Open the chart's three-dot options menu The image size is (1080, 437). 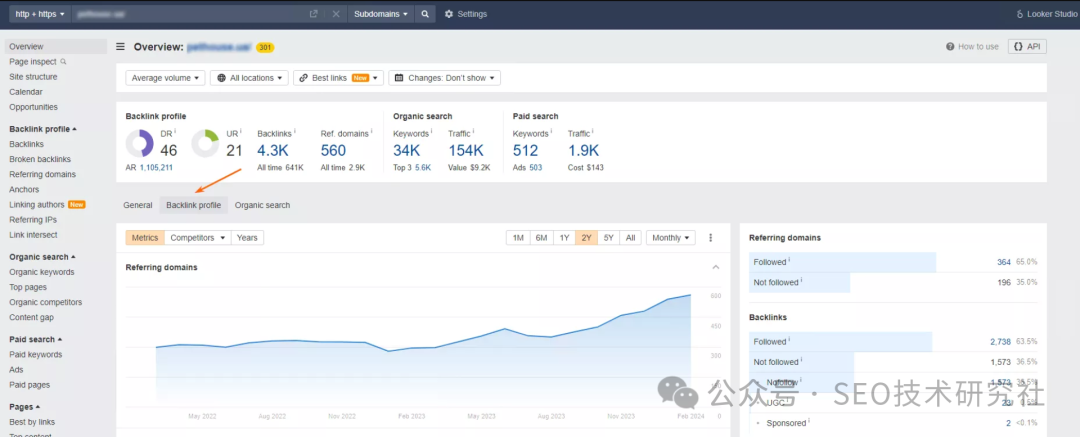[x=711, y=238]
